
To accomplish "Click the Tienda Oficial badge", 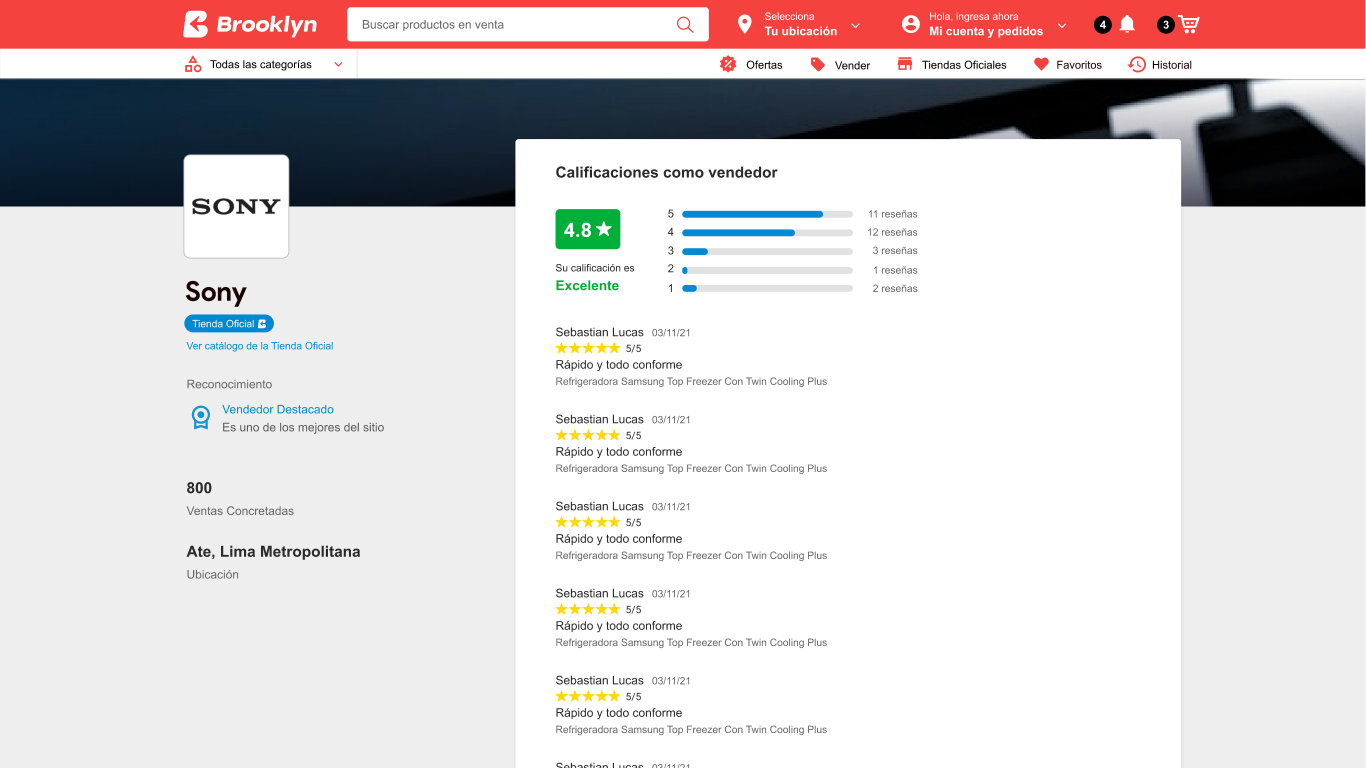I will [x=229, y=324].
